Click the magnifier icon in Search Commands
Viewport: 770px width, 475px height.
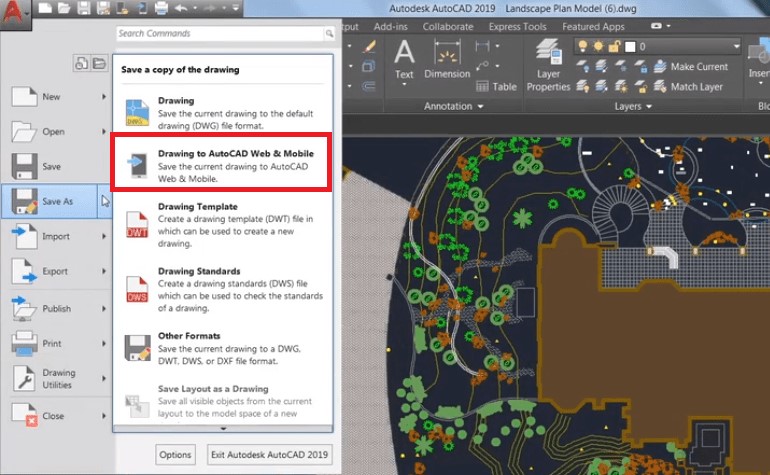point(329,33)
